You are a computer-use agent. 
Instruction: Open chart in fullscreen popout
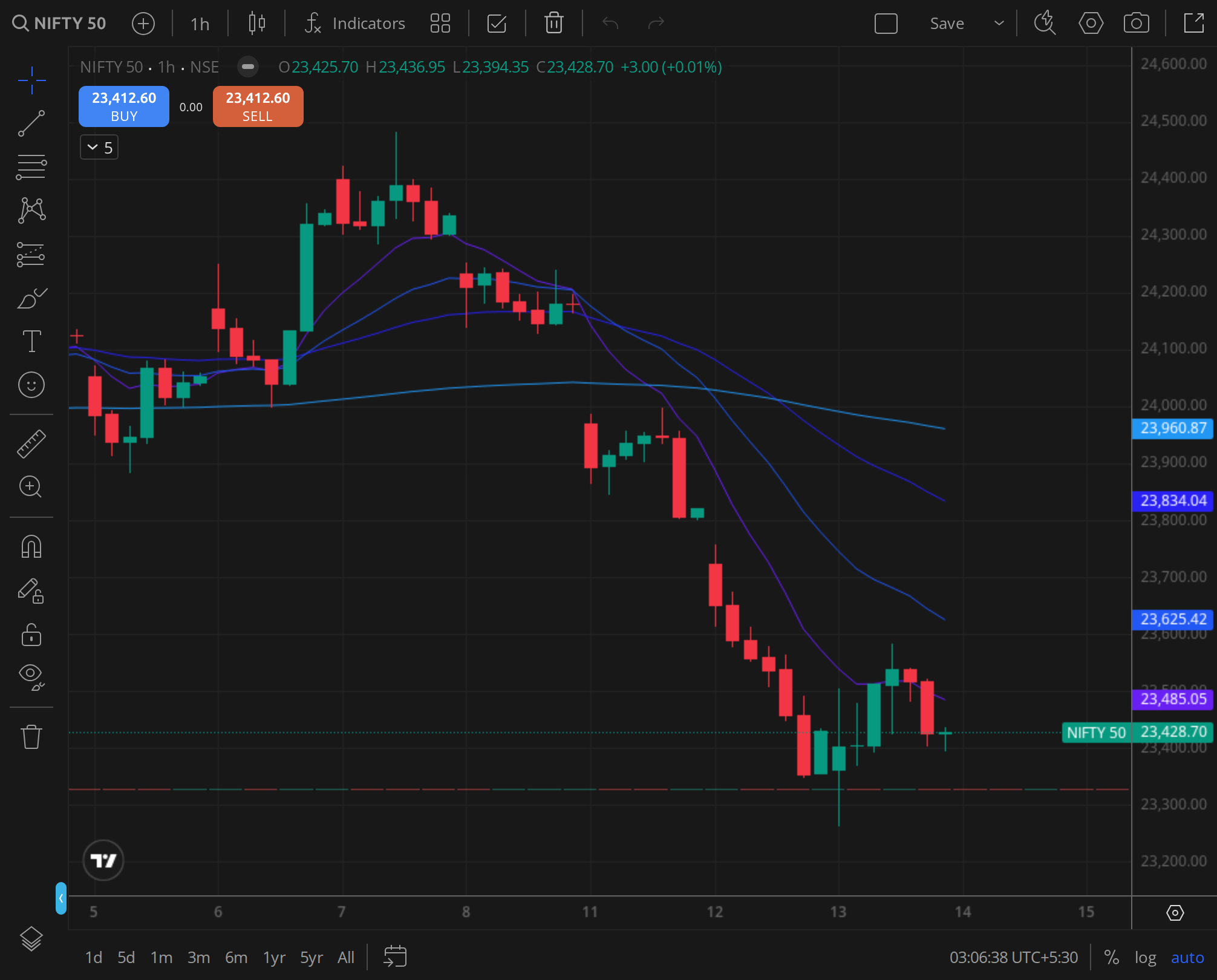[x=1194, y=24]
